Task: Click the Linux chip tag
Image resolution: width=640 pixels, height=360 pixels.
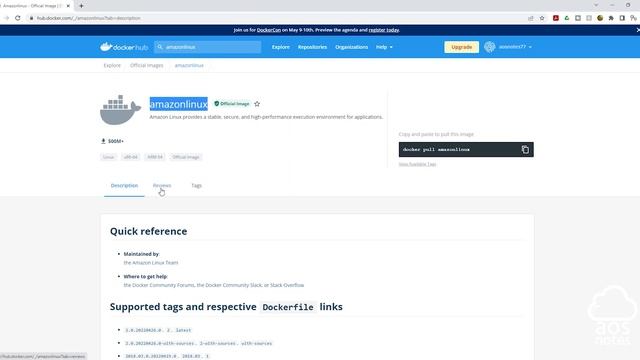Action: point(109,157)
